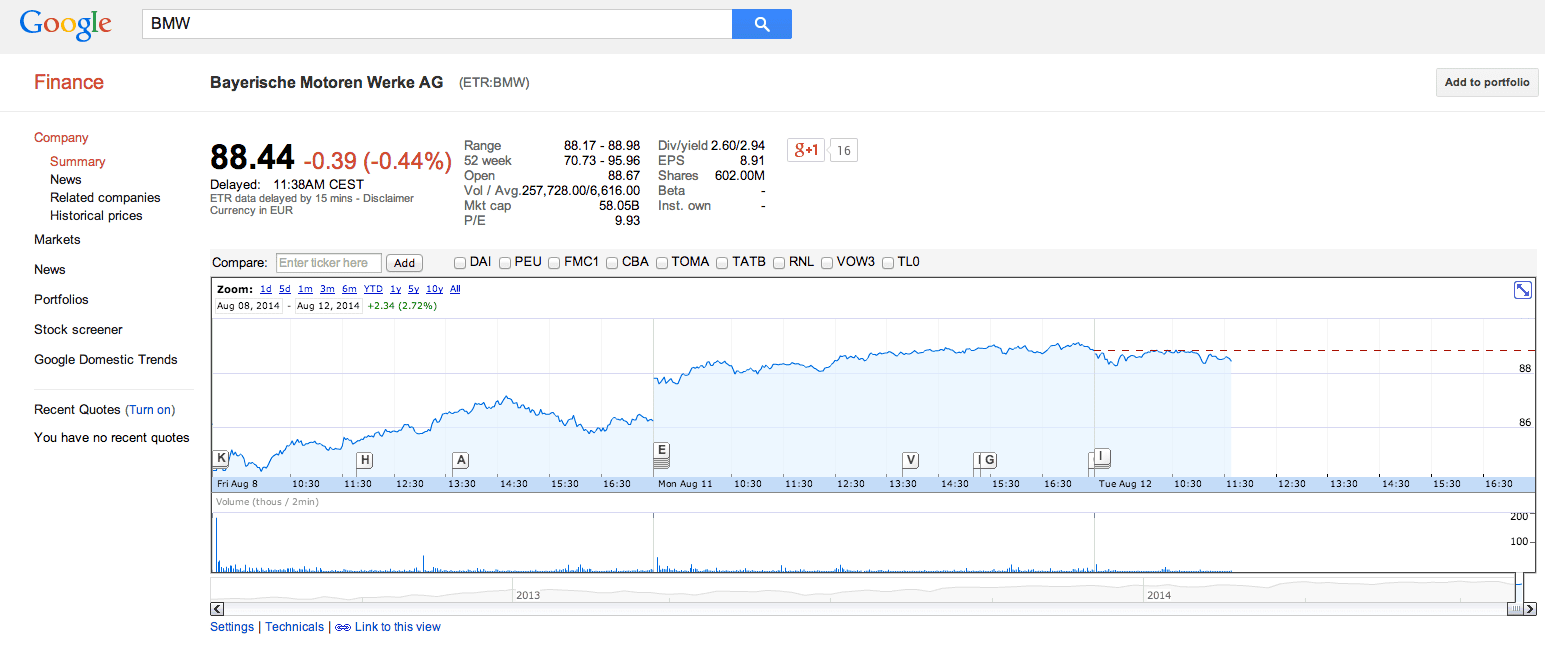
Task: Click the Aug 08, 2014 start date box
Action: (x=248, y=306)
